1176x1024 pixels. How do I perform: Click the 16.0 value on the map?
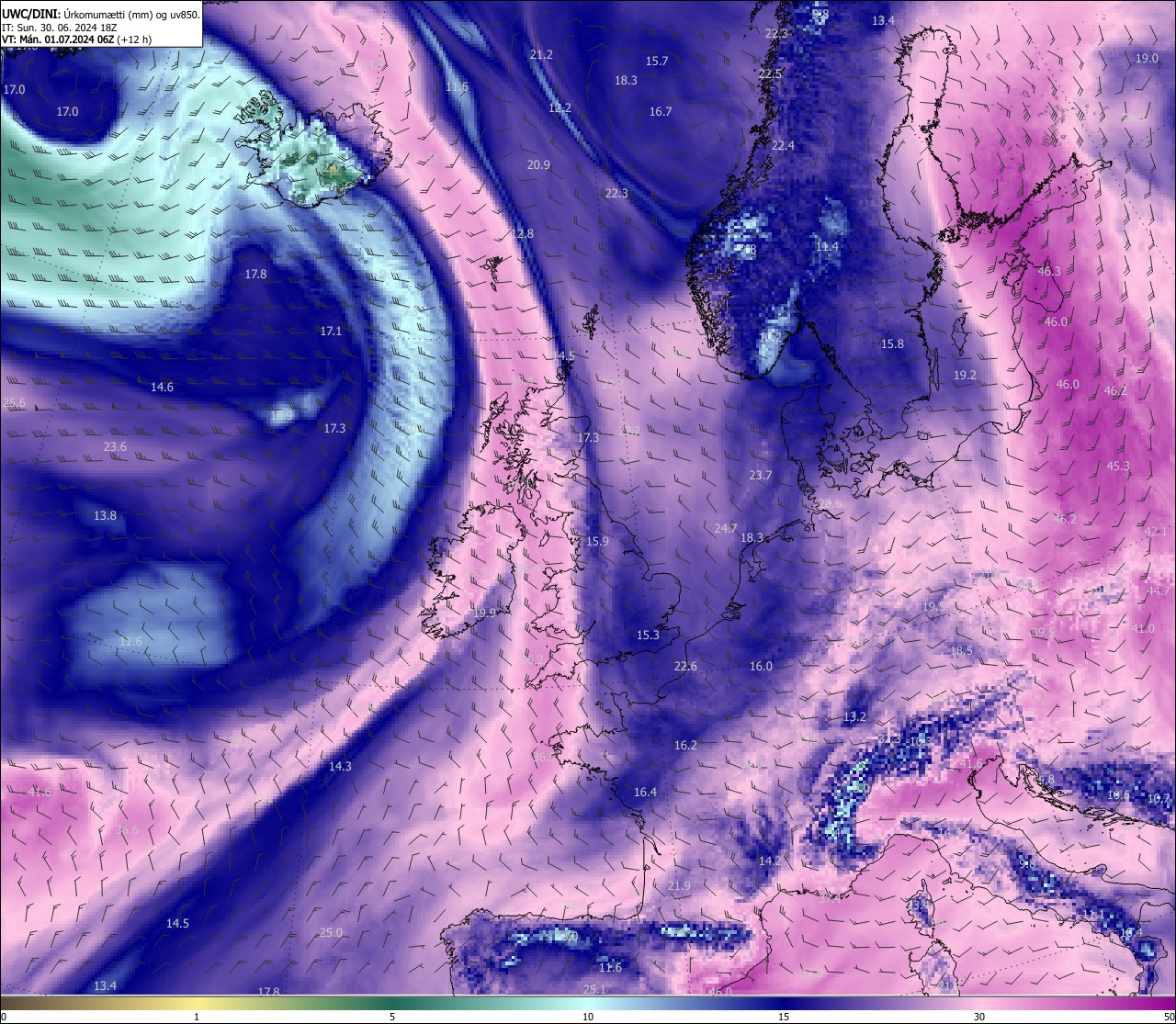click(x=761, y=666)
